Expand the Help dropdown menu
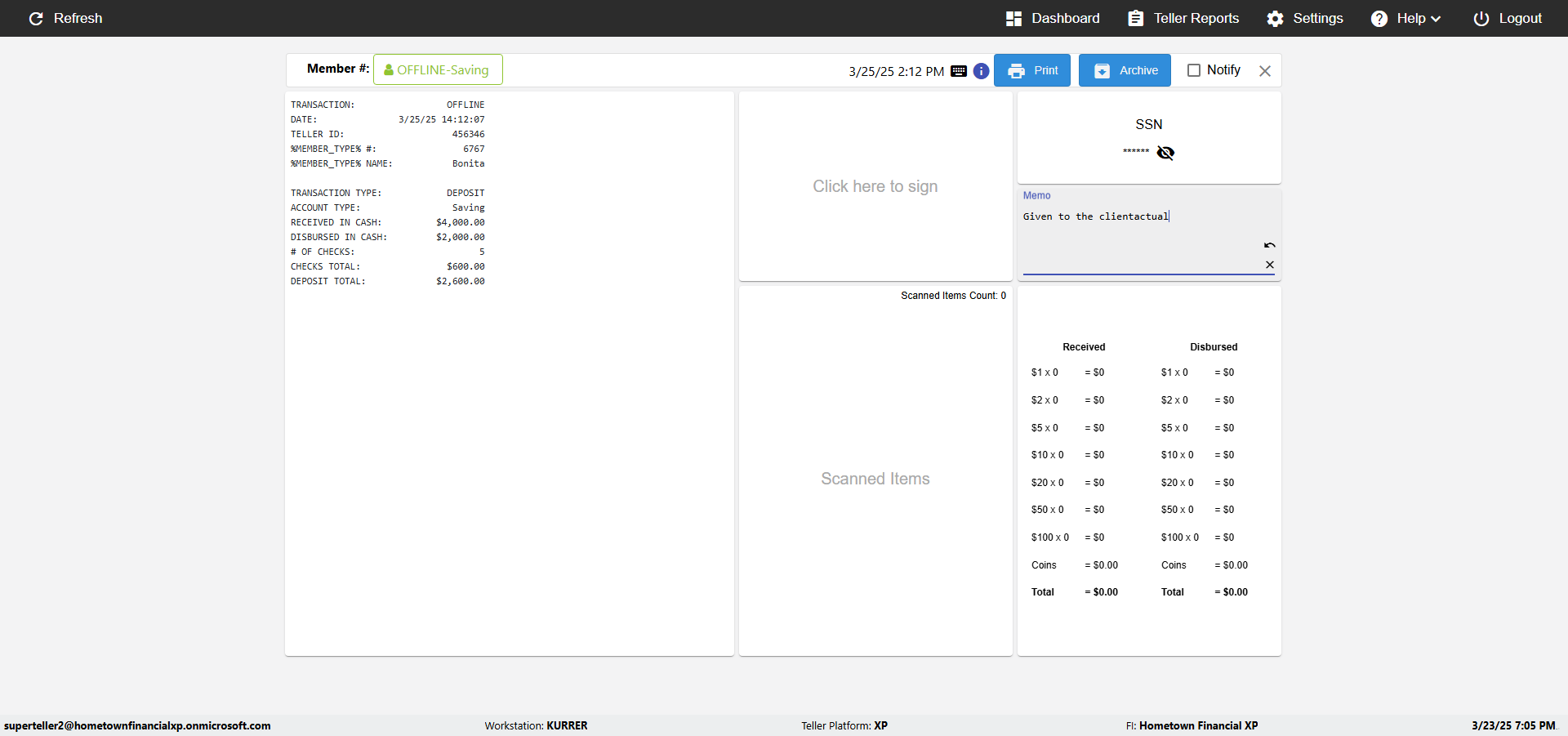Image resolution: width=1568 pixels, height=736 pixels. (1405, 18)
